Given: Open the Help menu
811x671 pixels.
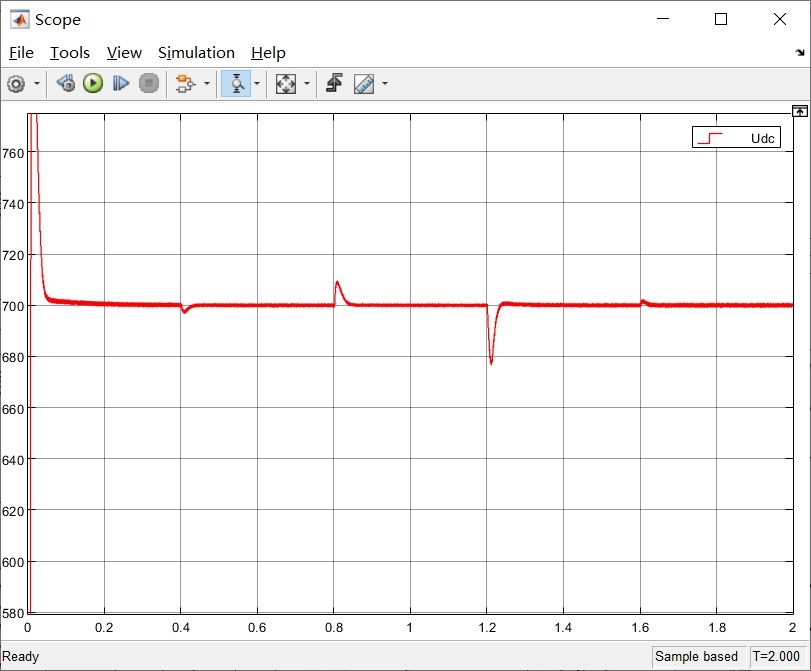Looking at the screenshot, I should pyautogui.click(x=268, y=53).
